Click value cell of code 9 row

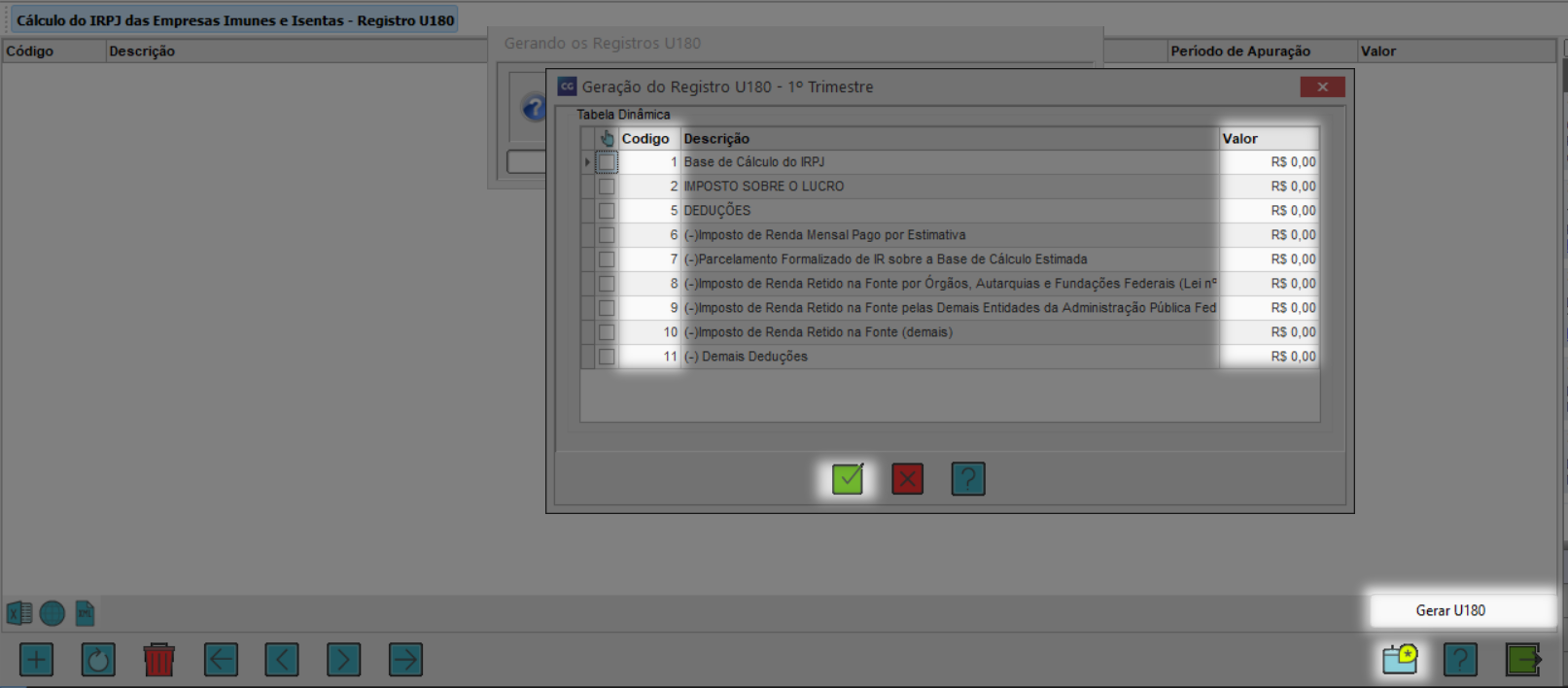click(1269, 308)
